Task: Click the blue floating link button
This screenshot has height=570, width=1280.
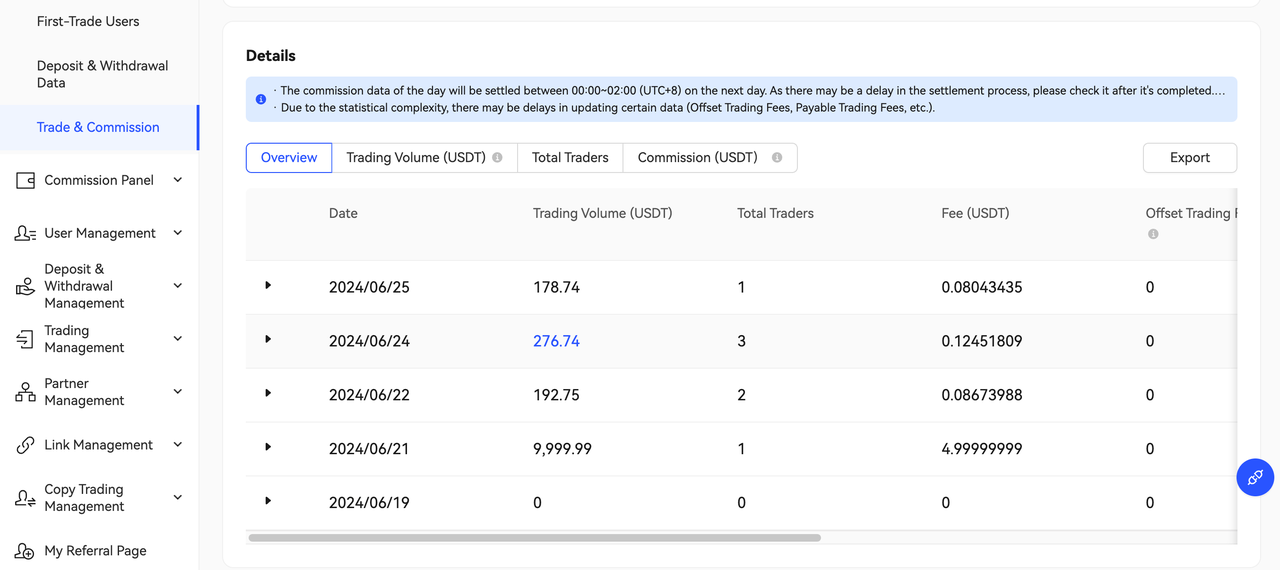Action: [1255, 477]
